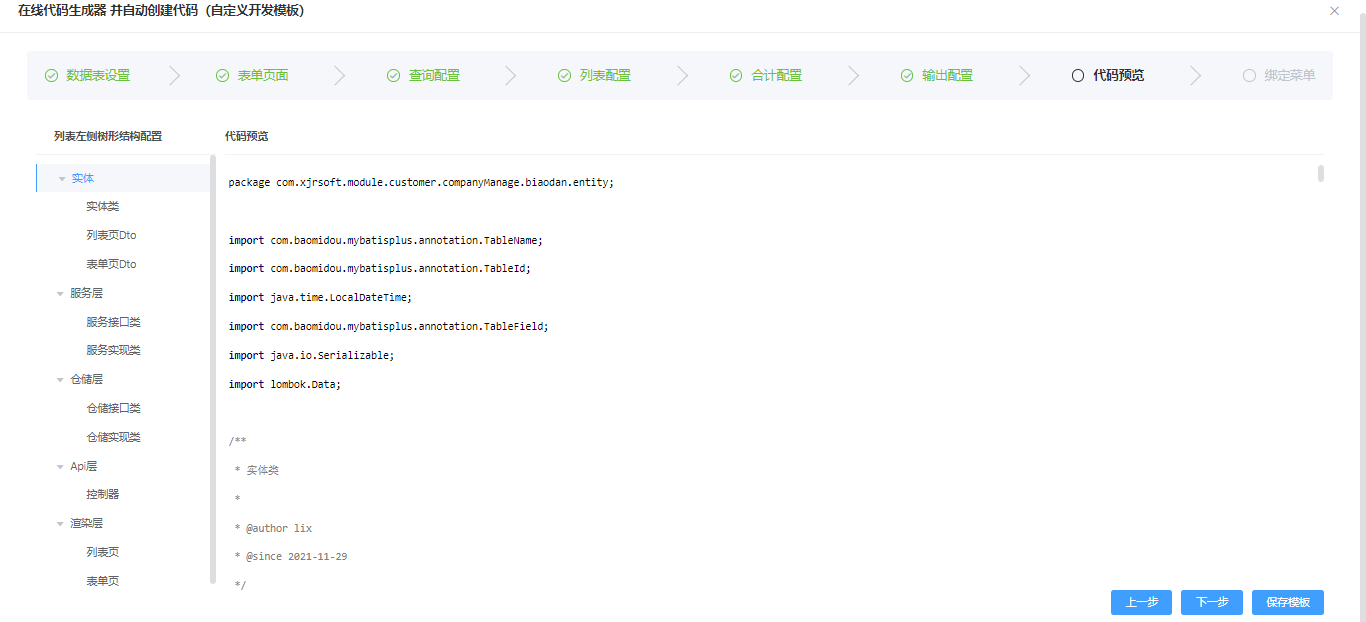Screen dimensions: 1366x622
Task: Click the 合计配置 step checkmark icon
Action: 736,76
